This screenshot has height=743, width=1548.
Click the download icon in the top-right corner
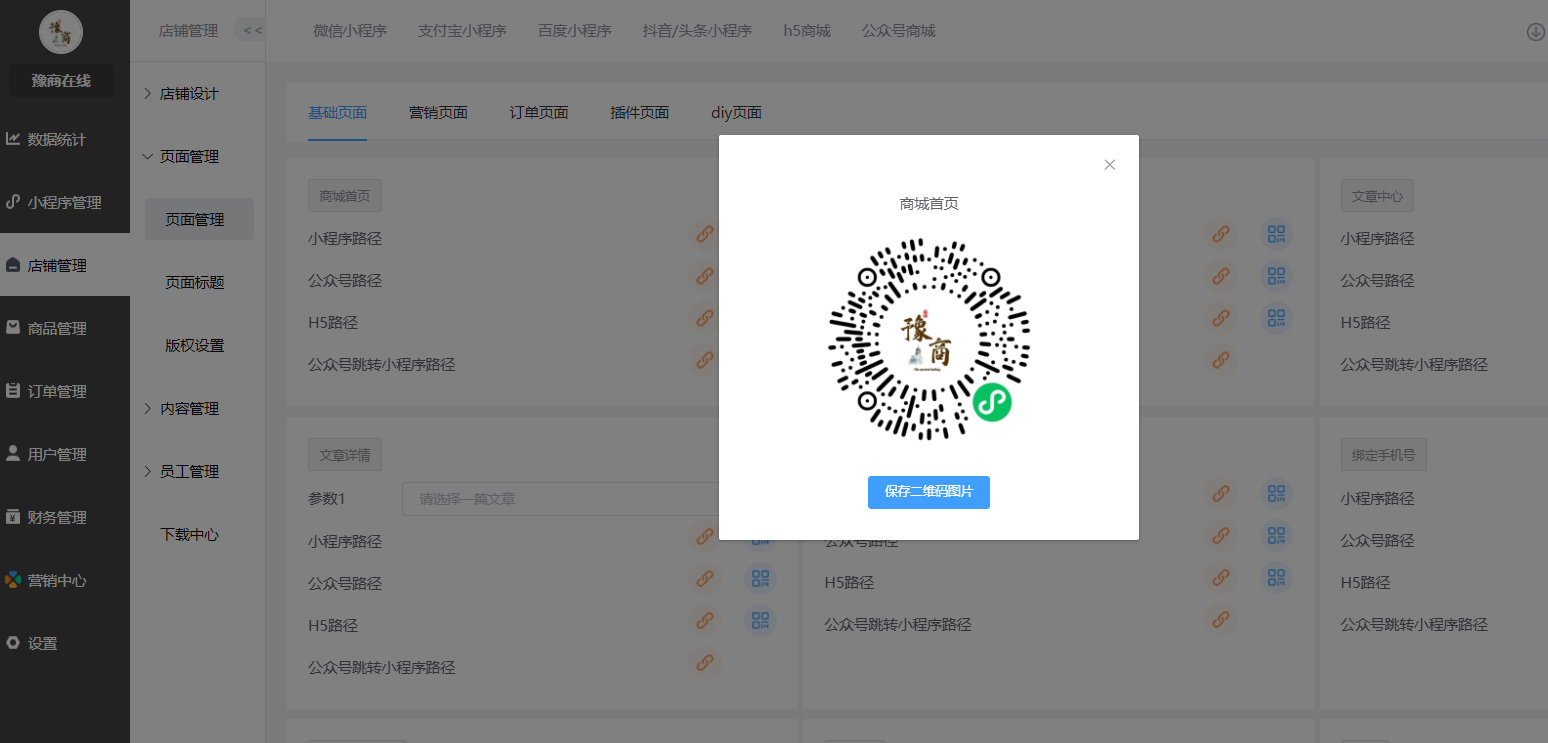click(1536, 32)
